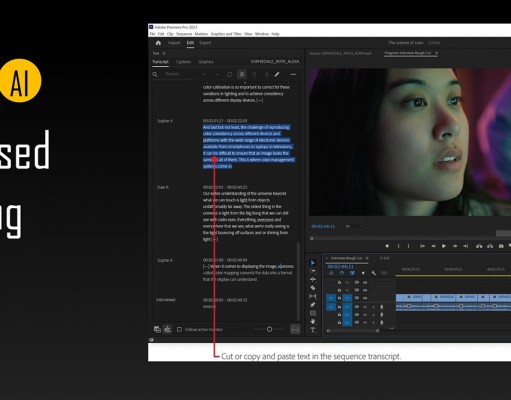Pick the Razor tool
Screen dimensions: 511x400
click(x=313, y=288)
